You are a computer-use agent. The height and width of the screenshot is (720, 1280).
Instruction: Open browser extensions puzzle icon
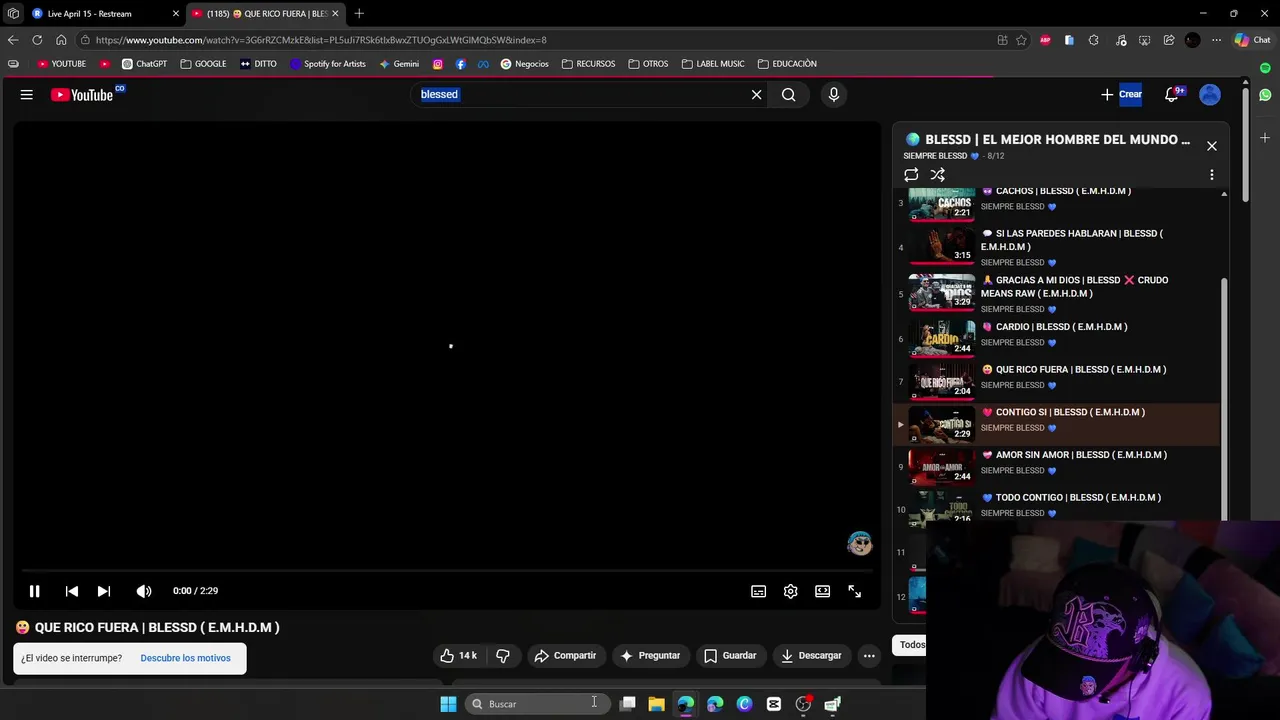tap(1093, 40)
